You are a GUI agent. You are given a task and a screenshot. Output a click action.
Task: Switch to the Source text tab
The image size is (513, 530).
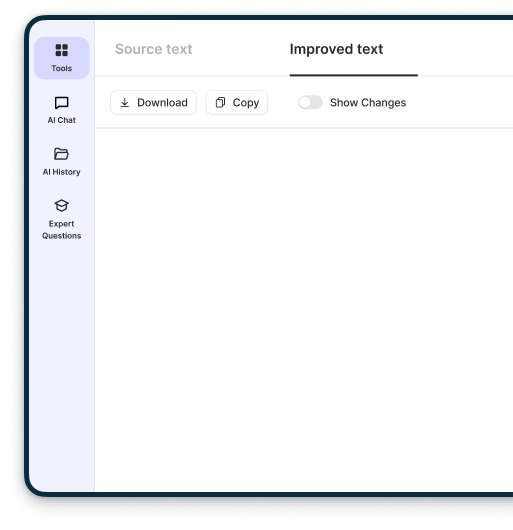154,49
